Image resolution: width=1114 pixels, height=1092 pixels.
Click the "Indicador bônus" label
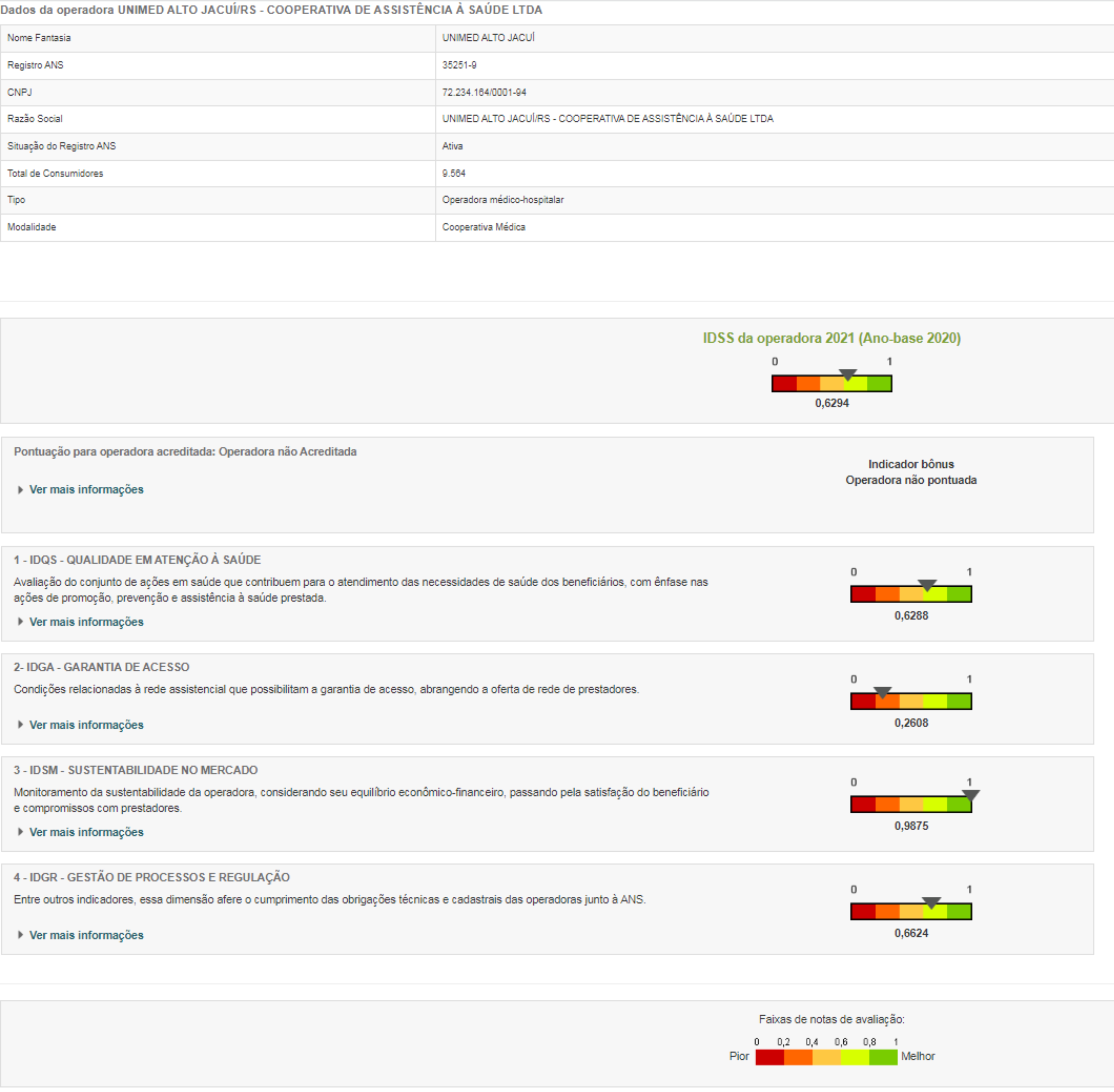point(911,464)
